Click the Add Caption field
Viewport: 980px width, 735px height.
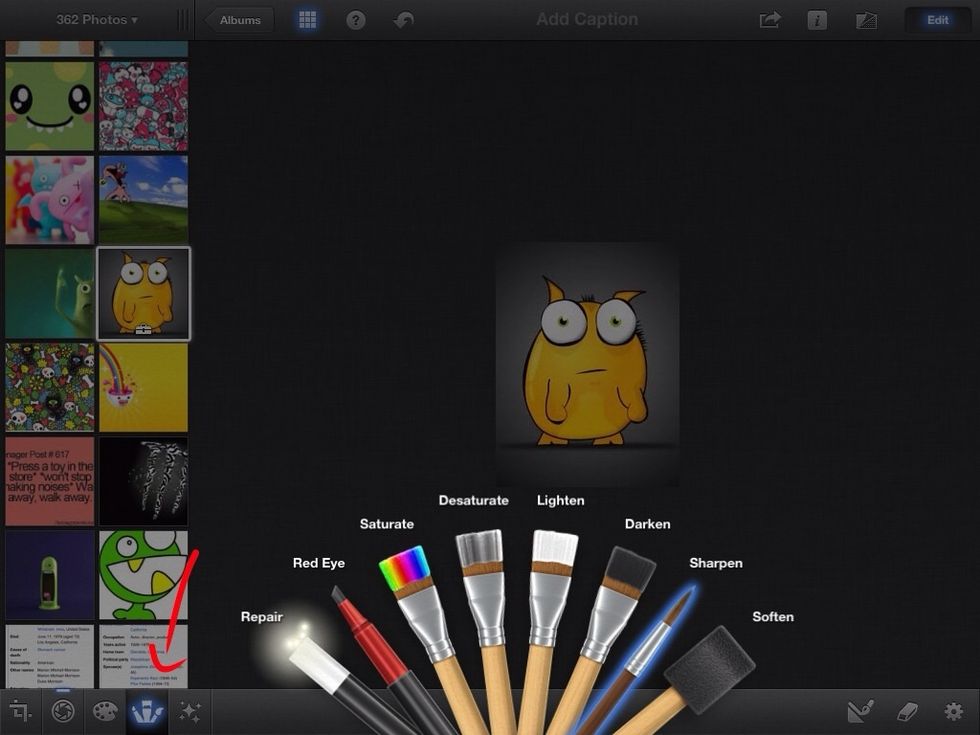[x=587, y=19]
